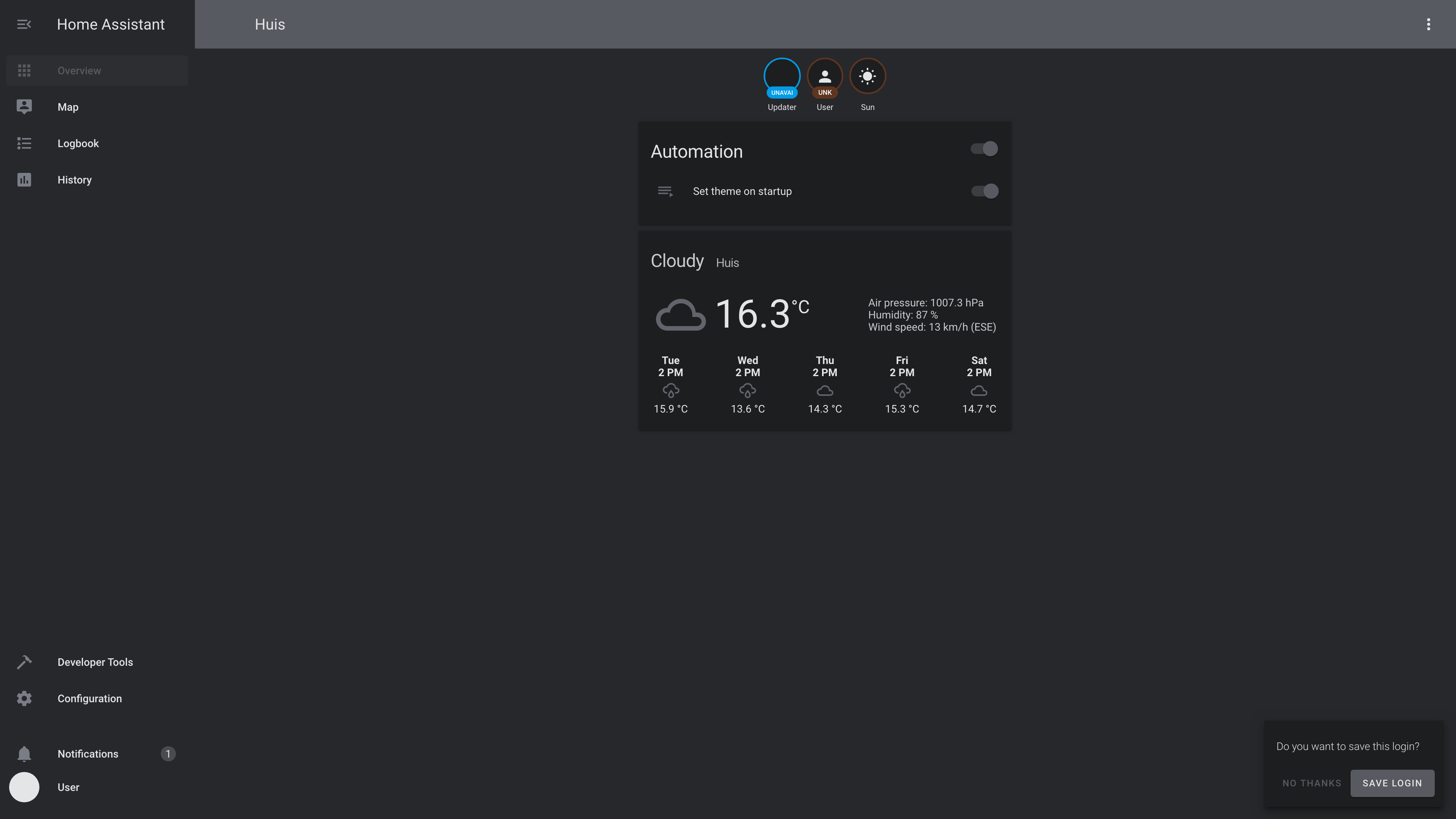Open the User profile label
This screenshot has width=1456, height=819.
[68, 788]
